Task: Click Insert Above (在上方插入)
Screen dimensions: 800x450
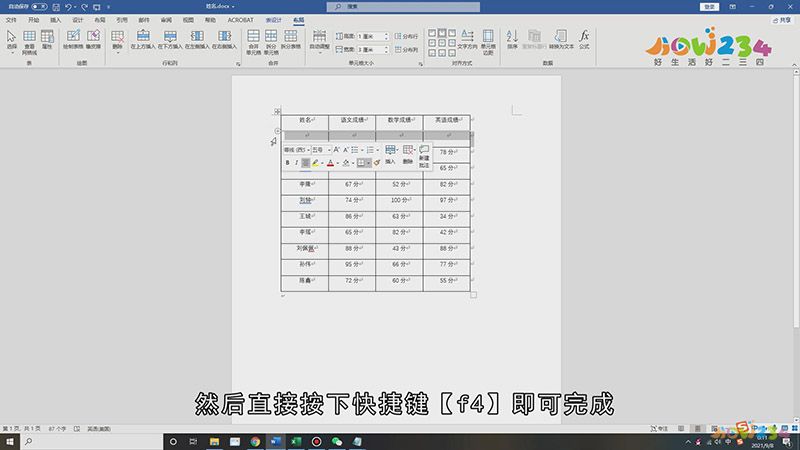Action: coord(143,39)
